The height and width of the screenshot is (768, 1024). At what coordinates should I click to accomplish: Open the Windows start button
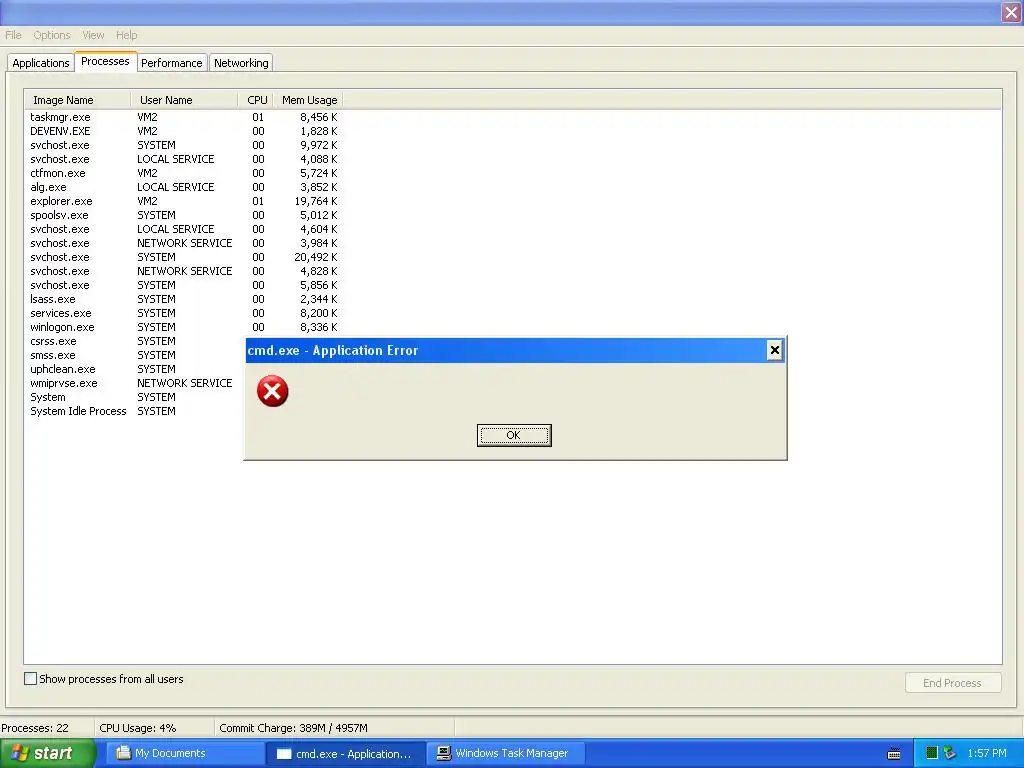tap(47, 753)
